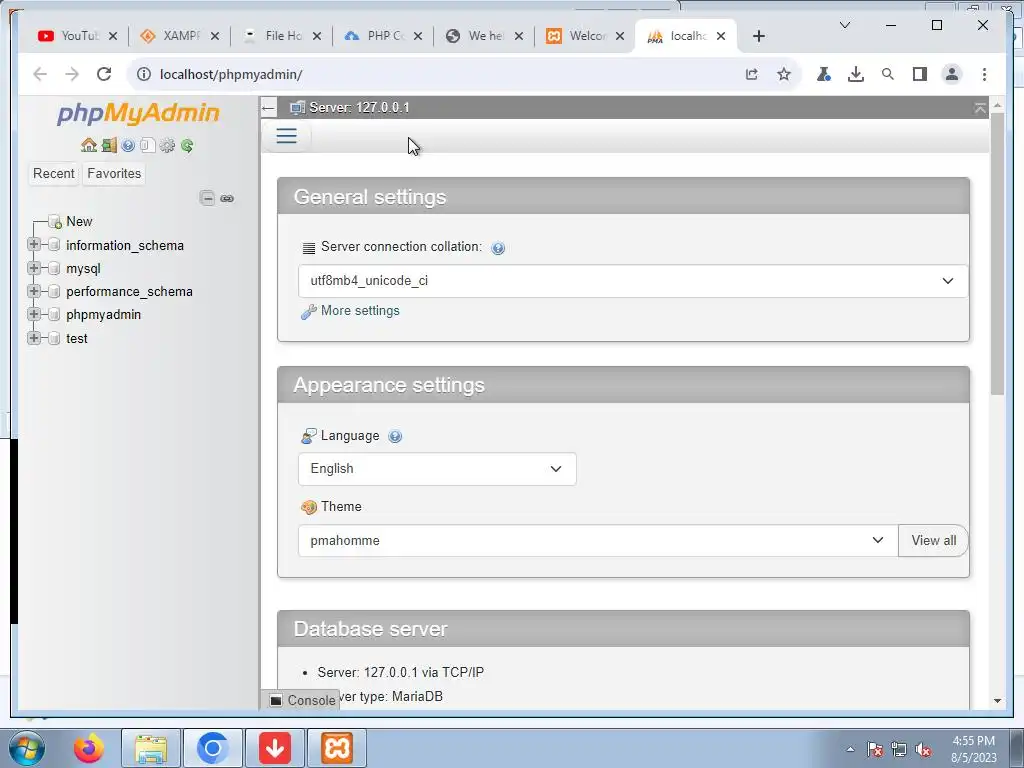Open File Explorer from the taskbar
The width and height of the screenshot is (1024, 768).
(150, 748)
